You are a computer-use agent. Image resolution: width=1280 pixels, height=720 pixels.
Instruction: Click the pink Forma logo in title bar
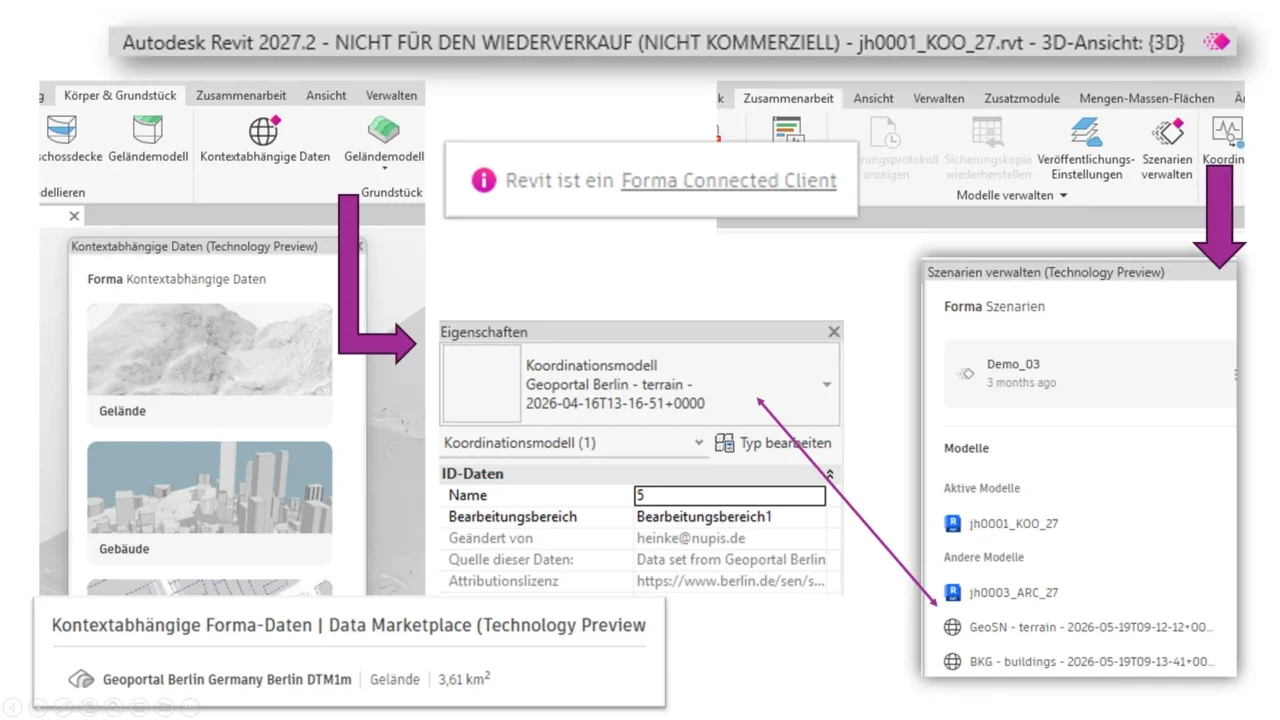tap(1216, 42)
